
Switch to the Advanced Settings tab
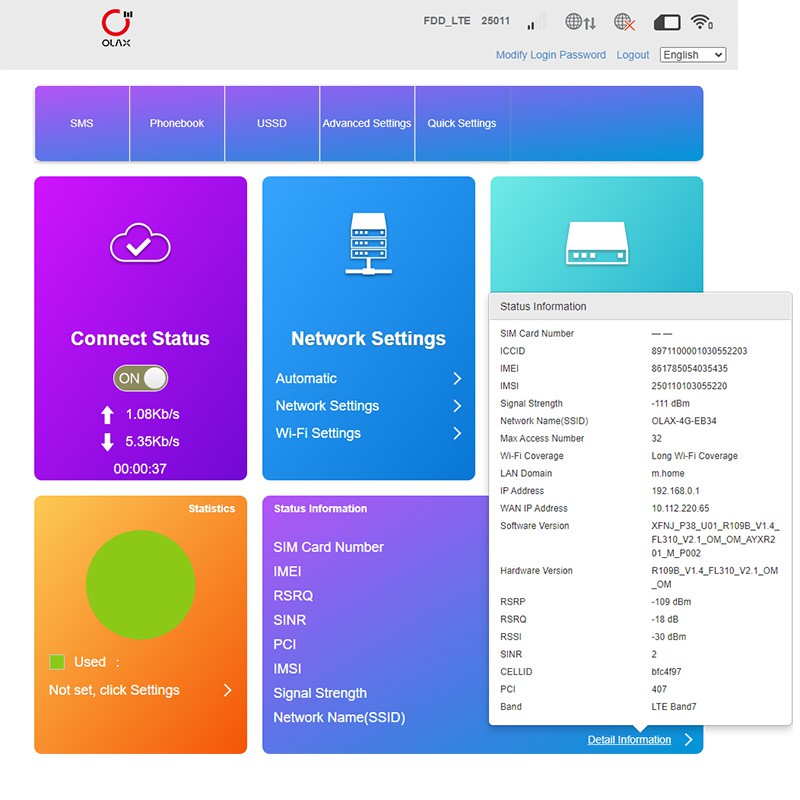tap(367, 123)
